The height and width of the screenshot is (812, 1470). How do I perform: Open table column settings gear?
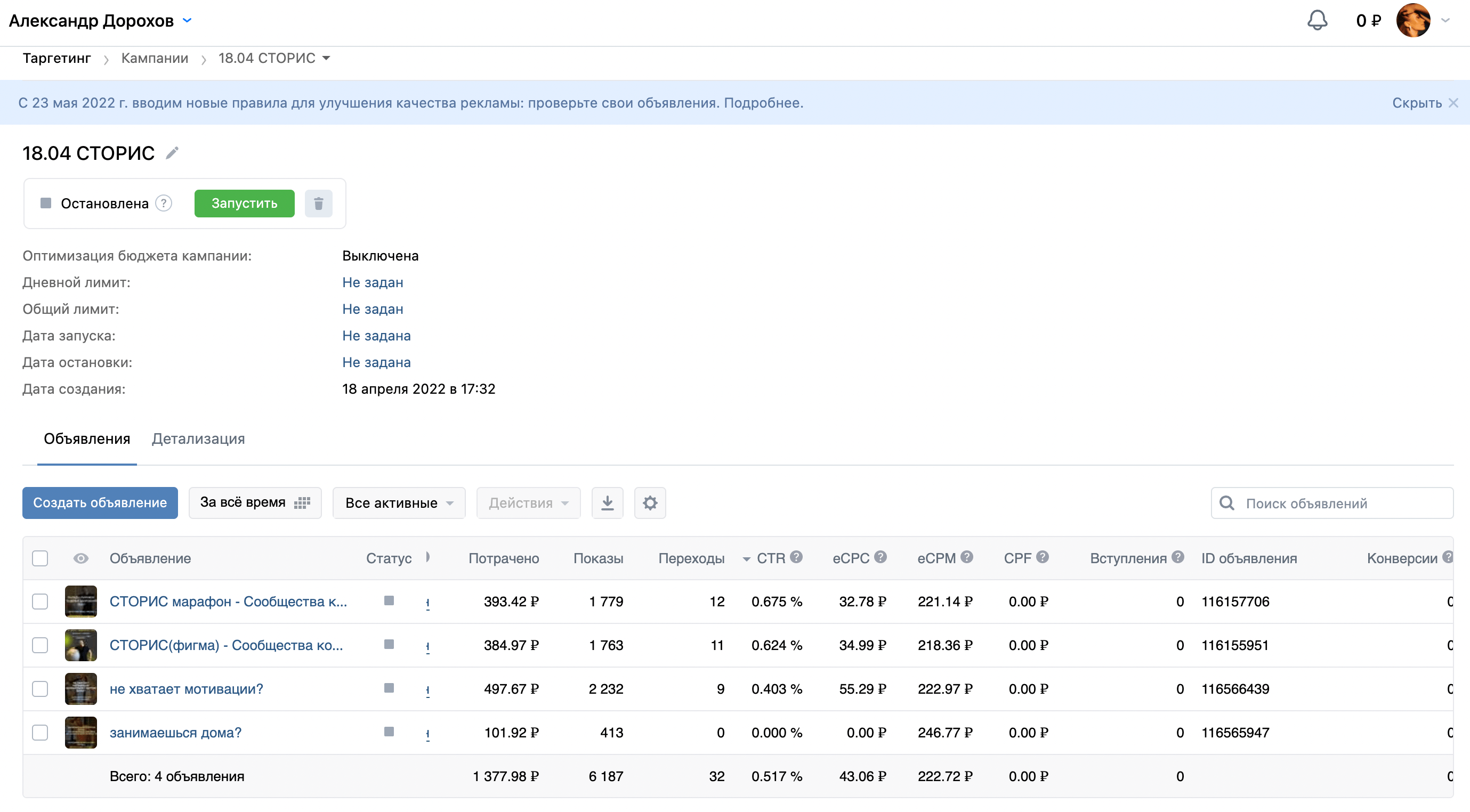650,503
